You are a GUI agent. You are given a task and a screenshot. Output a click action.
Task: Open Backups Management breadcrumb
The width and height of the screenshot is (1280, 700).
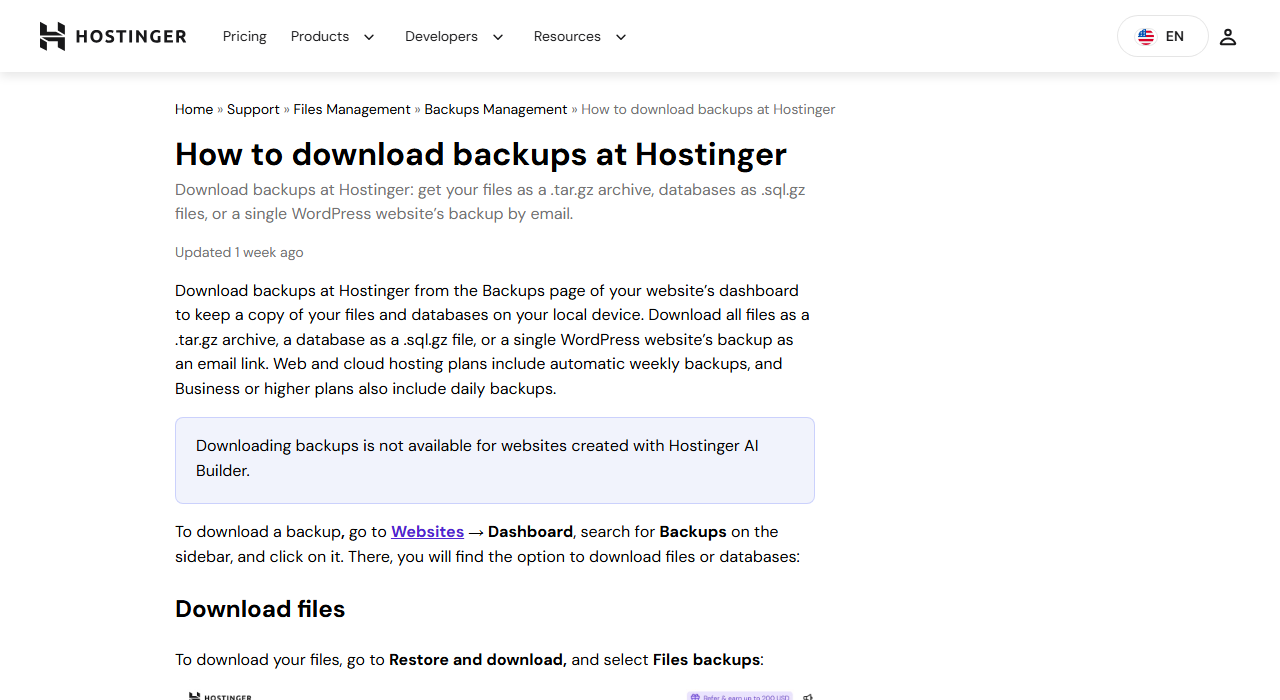(x=496, y=109)
